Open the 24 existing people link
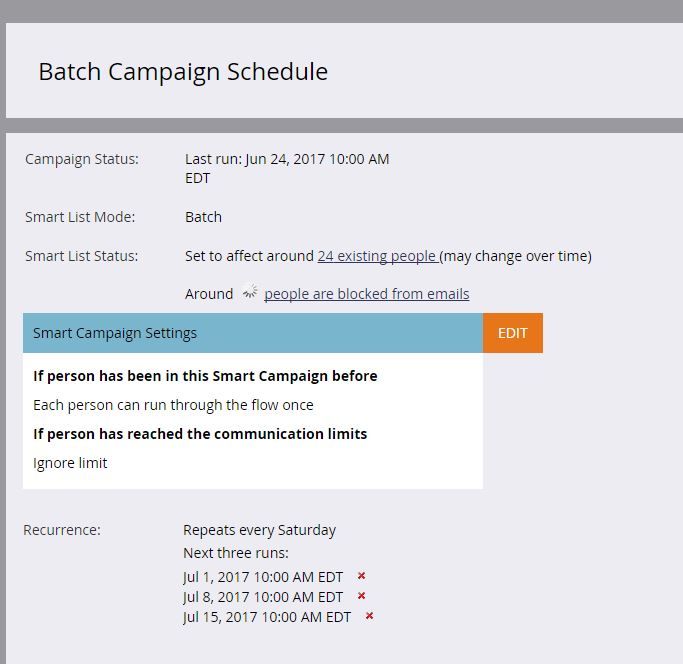This screenshot has height=664, width=683. coord(377,256)
